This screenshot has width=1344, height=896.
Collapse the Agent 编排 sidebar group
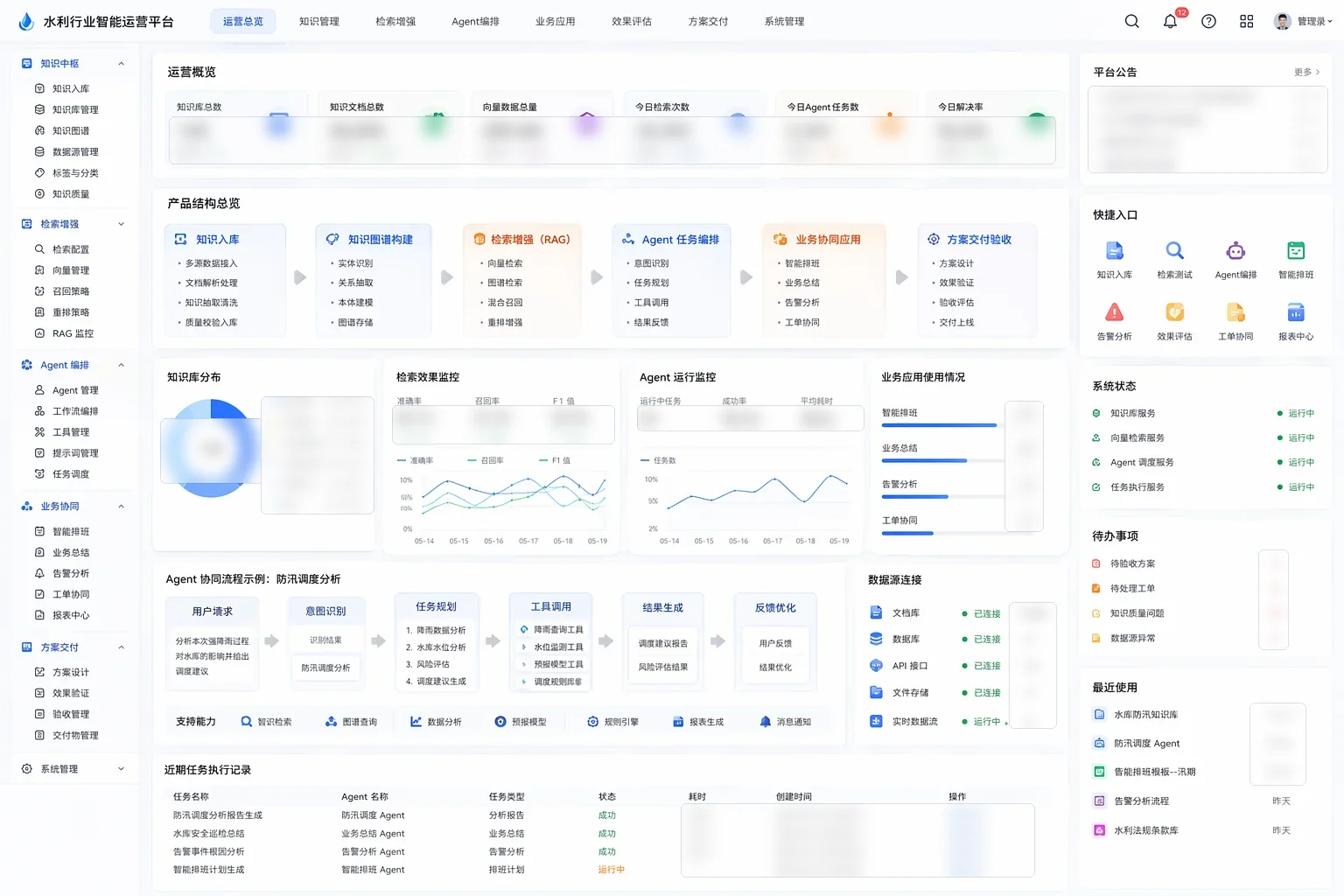pos(121,365)
